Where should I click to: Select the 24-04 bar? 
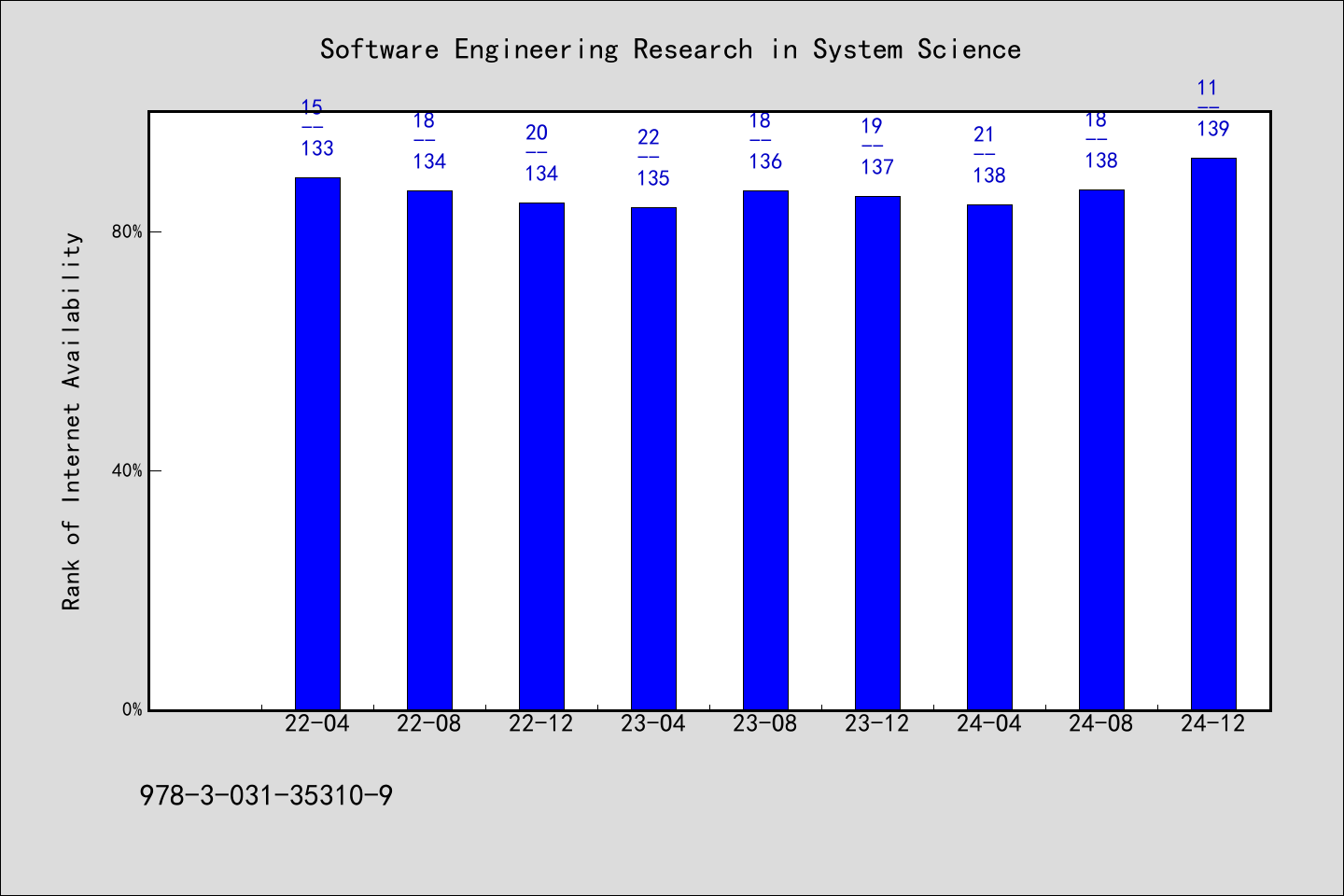click(989, 457)
